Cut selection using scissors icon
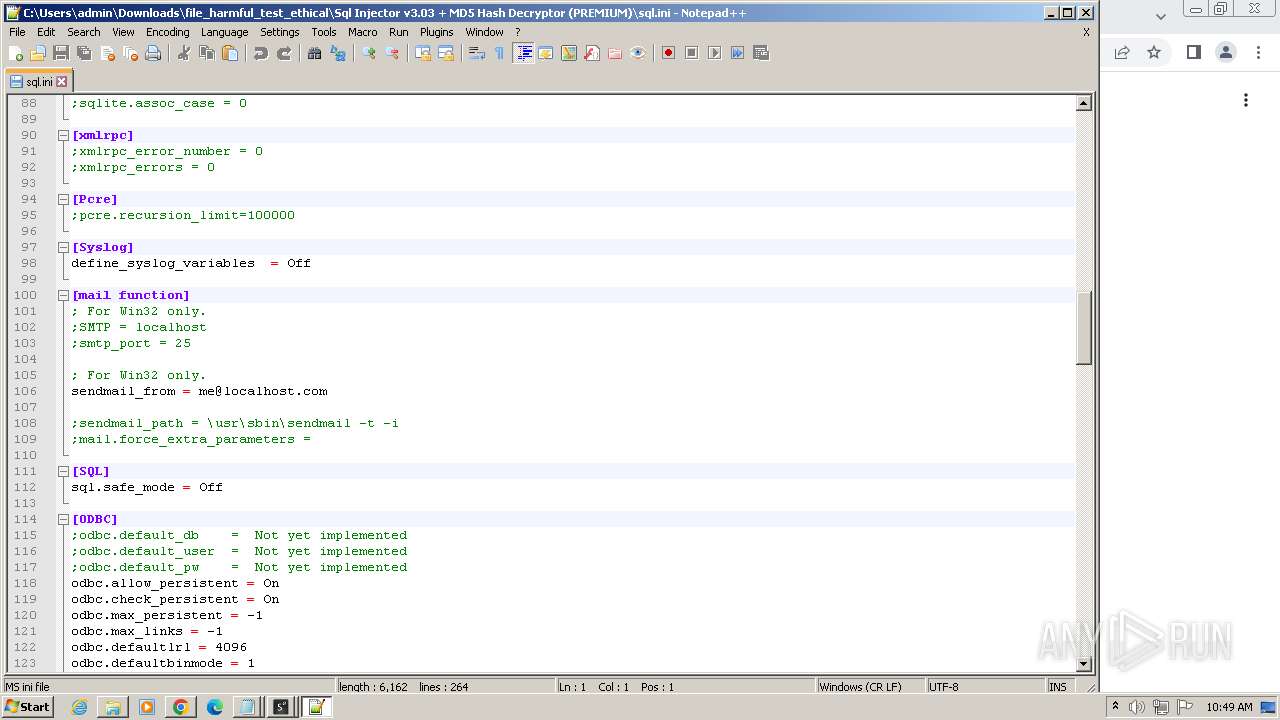1280x720 pixels. coord(184,53)
